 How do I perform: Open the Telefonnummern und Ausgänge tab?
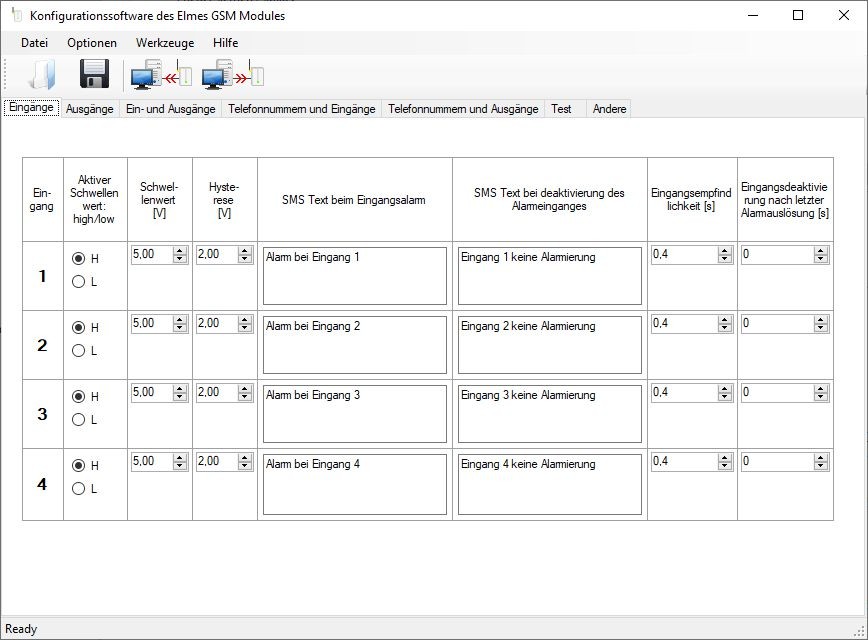click(463, 109)
